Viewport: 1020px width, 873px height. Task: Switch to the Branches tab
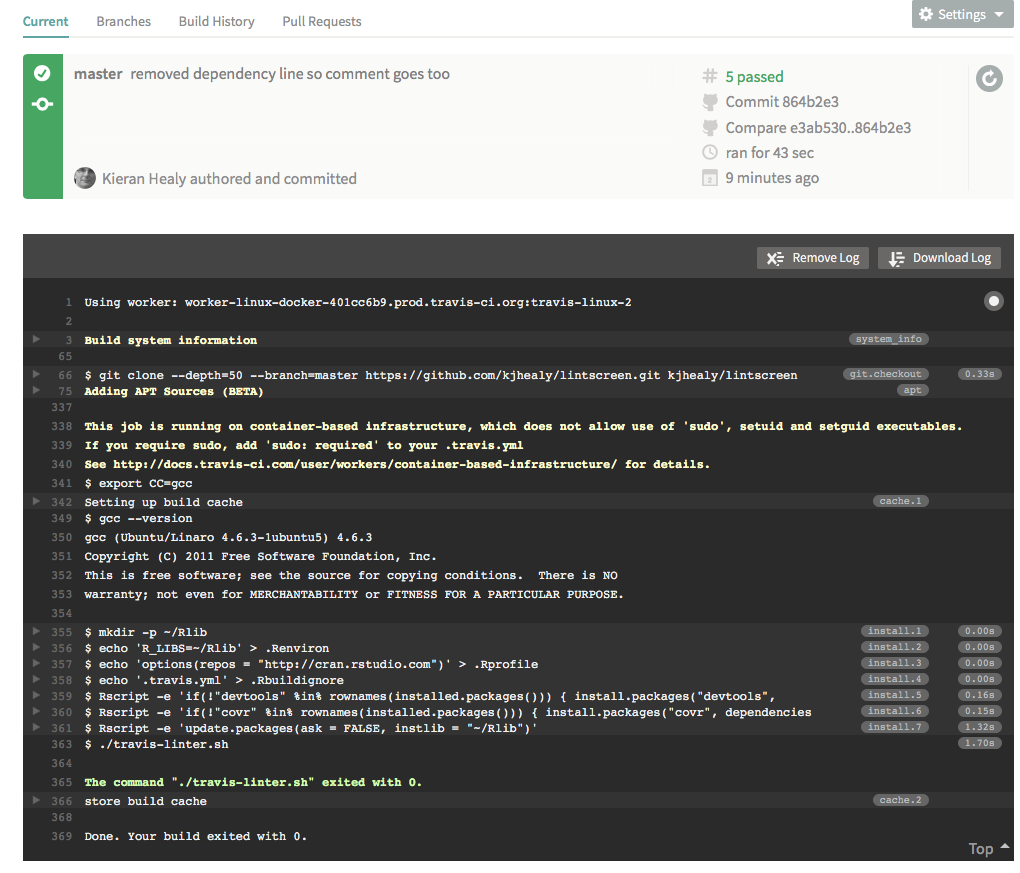click(123, 21)
